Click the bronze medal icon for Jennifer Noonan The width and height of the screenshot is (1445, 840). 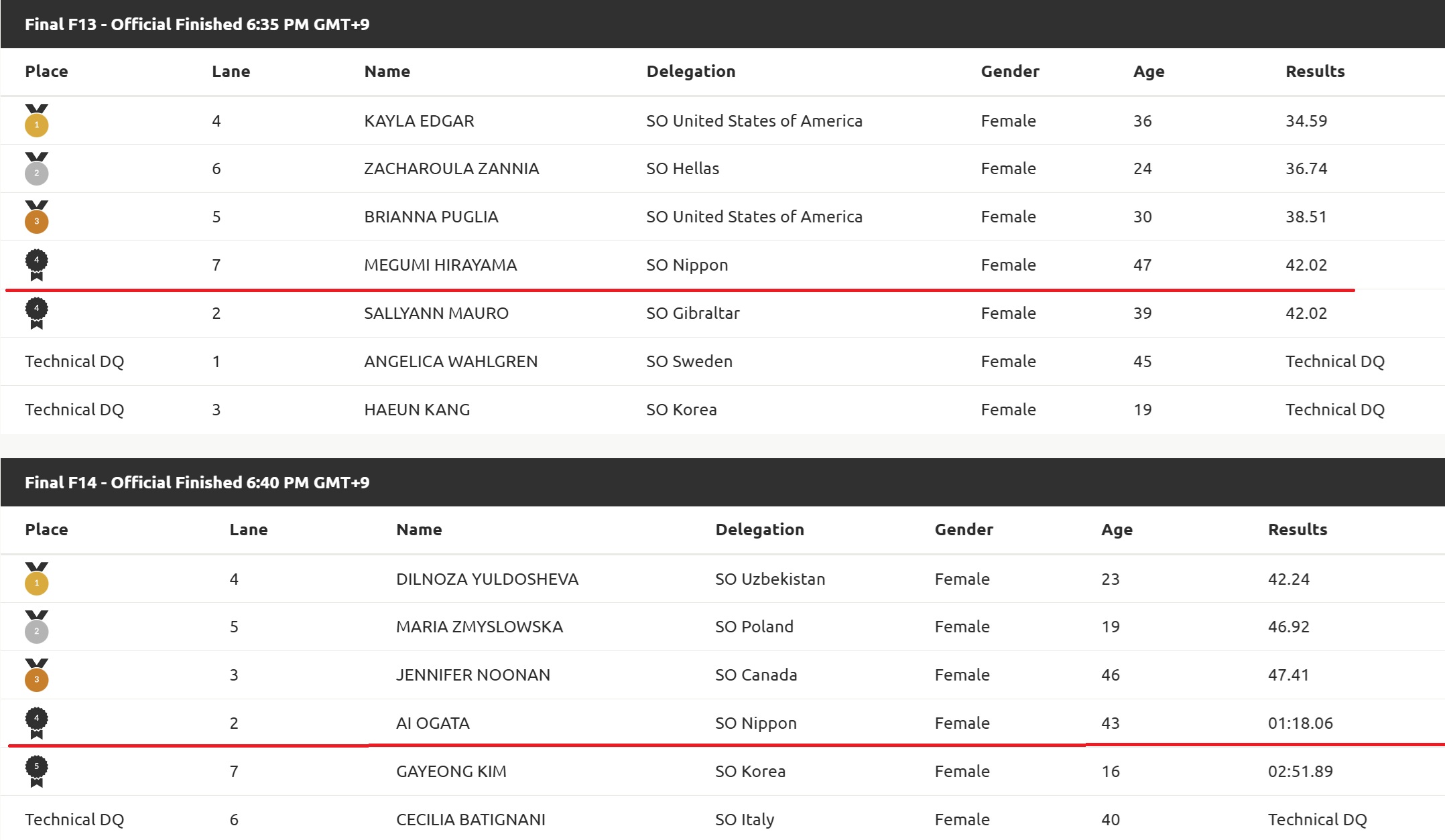coord(37,675)
